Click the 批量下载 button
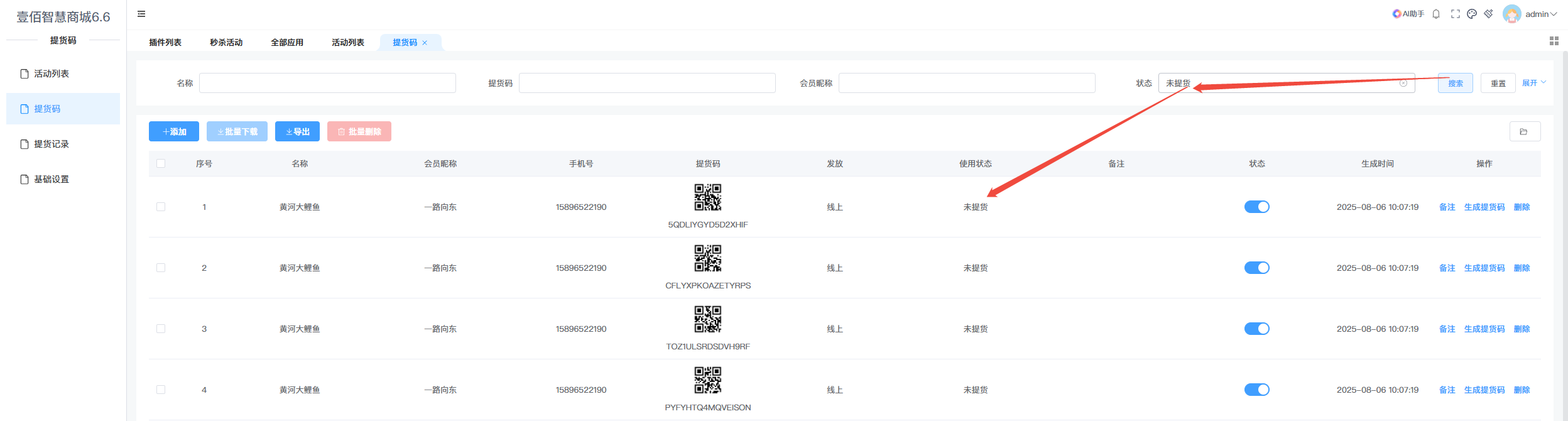Screen dimensions: 1568x421 [x=237, y=131]
